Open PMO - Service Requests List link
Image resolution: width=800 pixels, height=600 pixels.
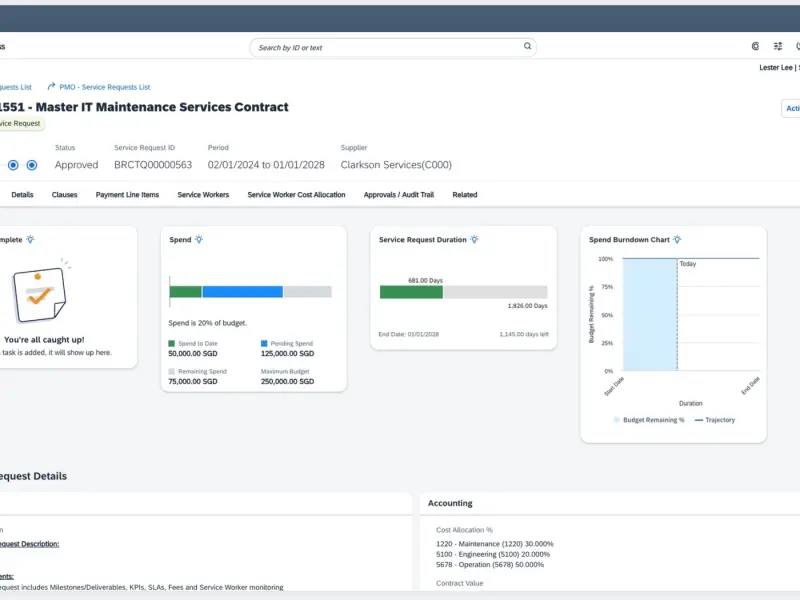[106, 87]
